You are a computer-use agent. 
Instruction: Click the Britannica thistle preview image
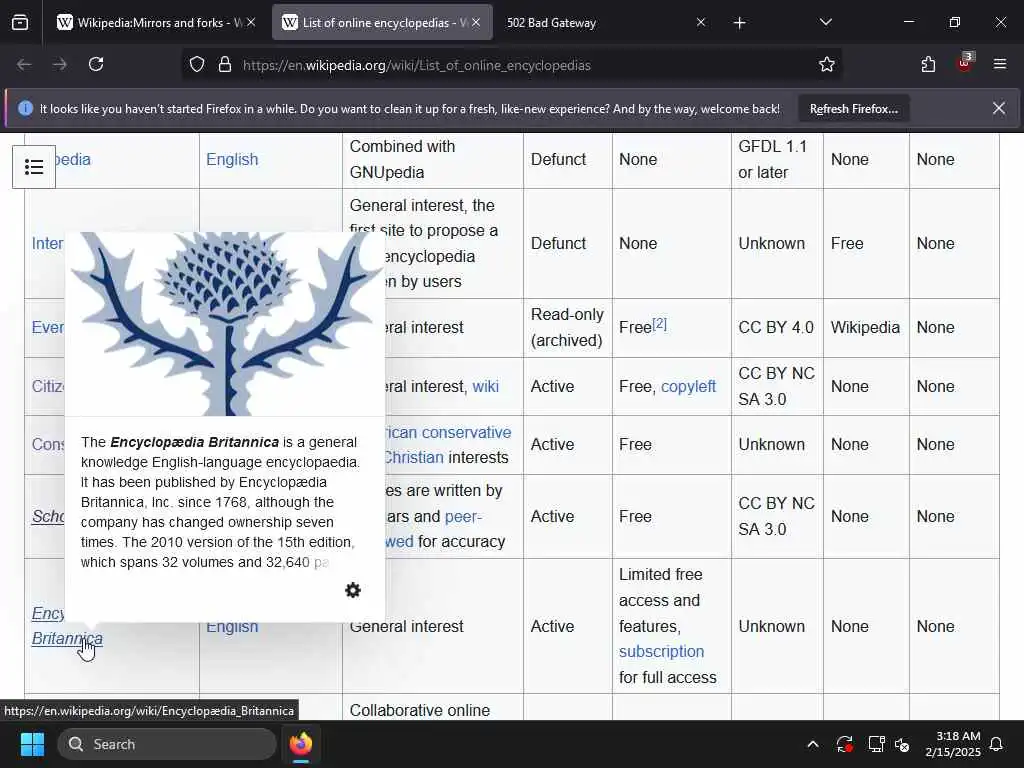(x=225, y=323)
